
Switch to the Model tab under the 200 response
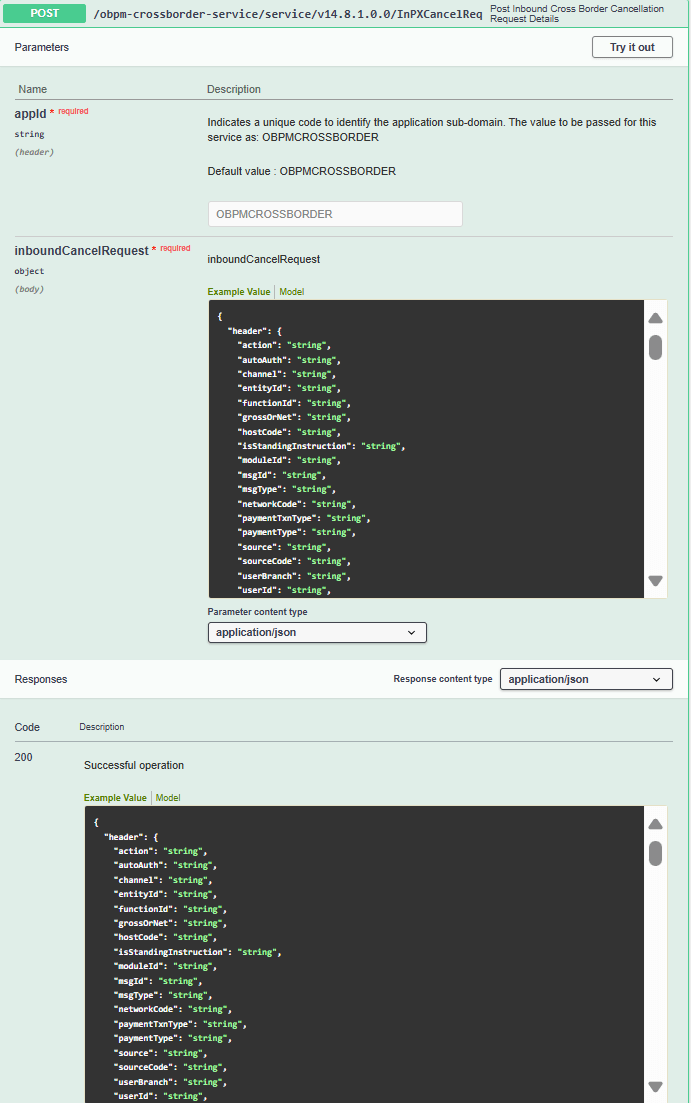click(x=167, y=798)
